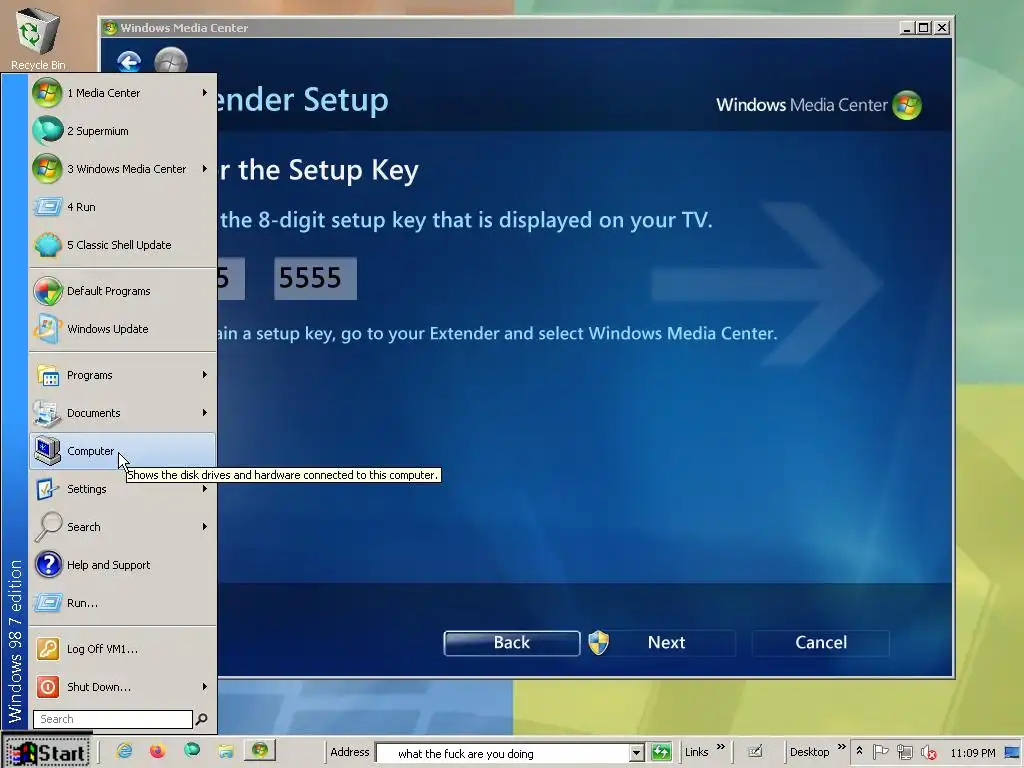
Task: Launch 2 Supermium from start menu
Action: click(122, 131)
